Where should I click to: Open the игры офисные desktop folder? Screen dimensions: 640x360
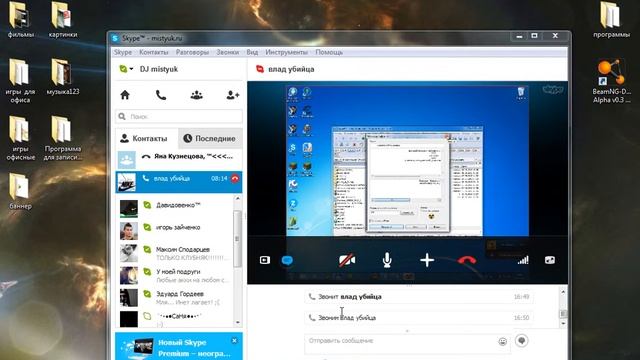pyautogui.click(x=20, y=138)
